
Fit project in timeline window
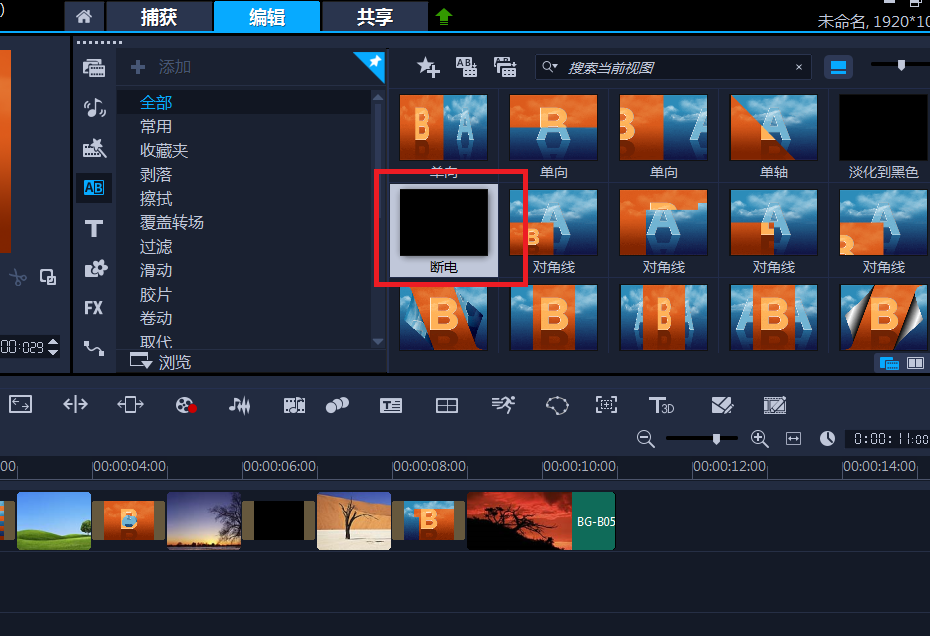793,439
